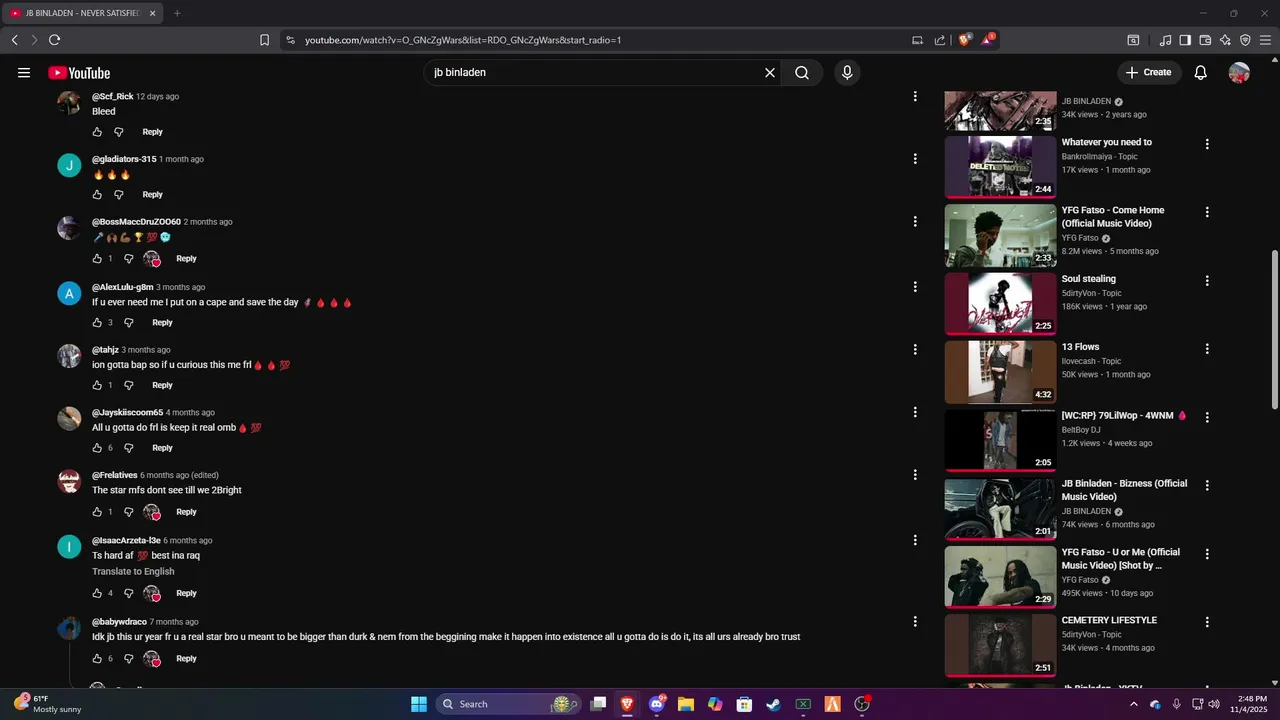The height and width of the screenshot is (720, 1280).
Task: Open action menu for @AlexLulu-g8m comment
Action: (915, 286)
